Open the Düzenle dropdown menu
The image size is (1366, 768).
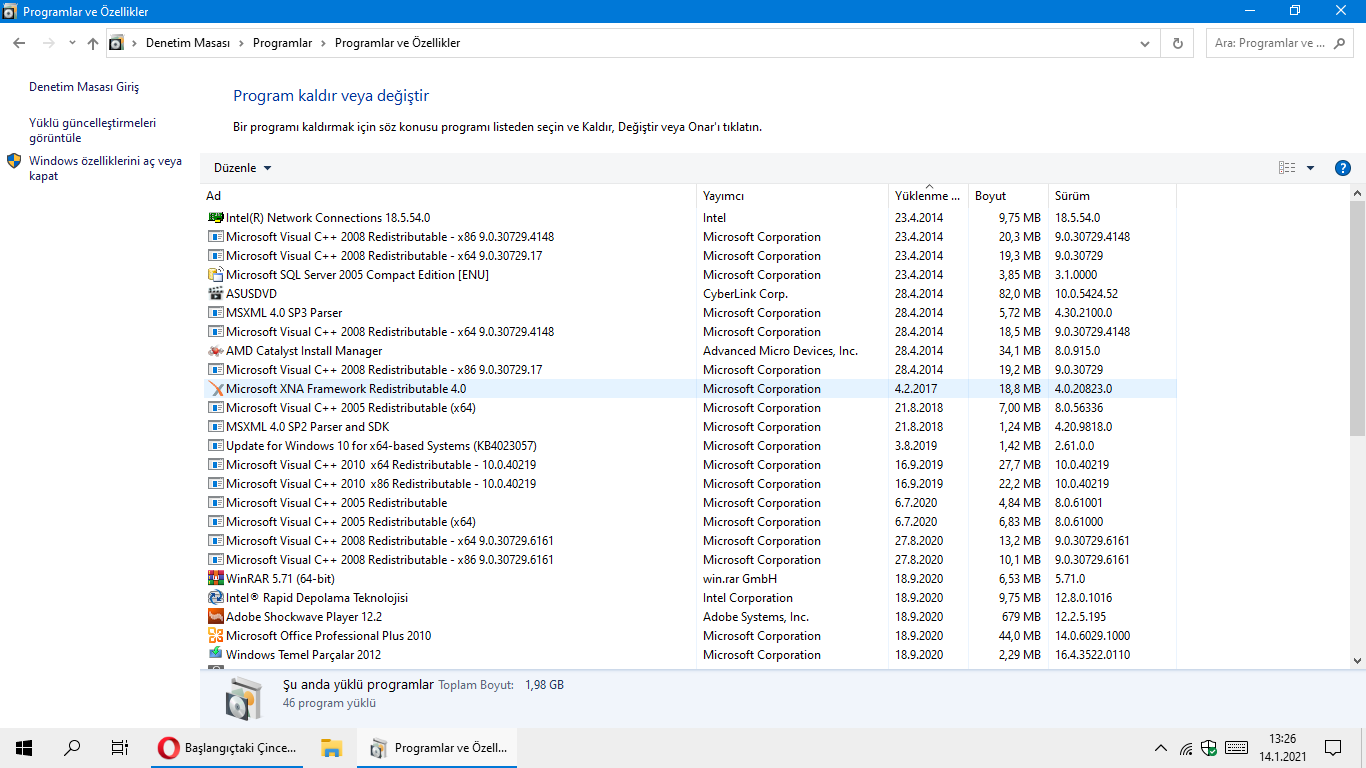pos(243,168)
